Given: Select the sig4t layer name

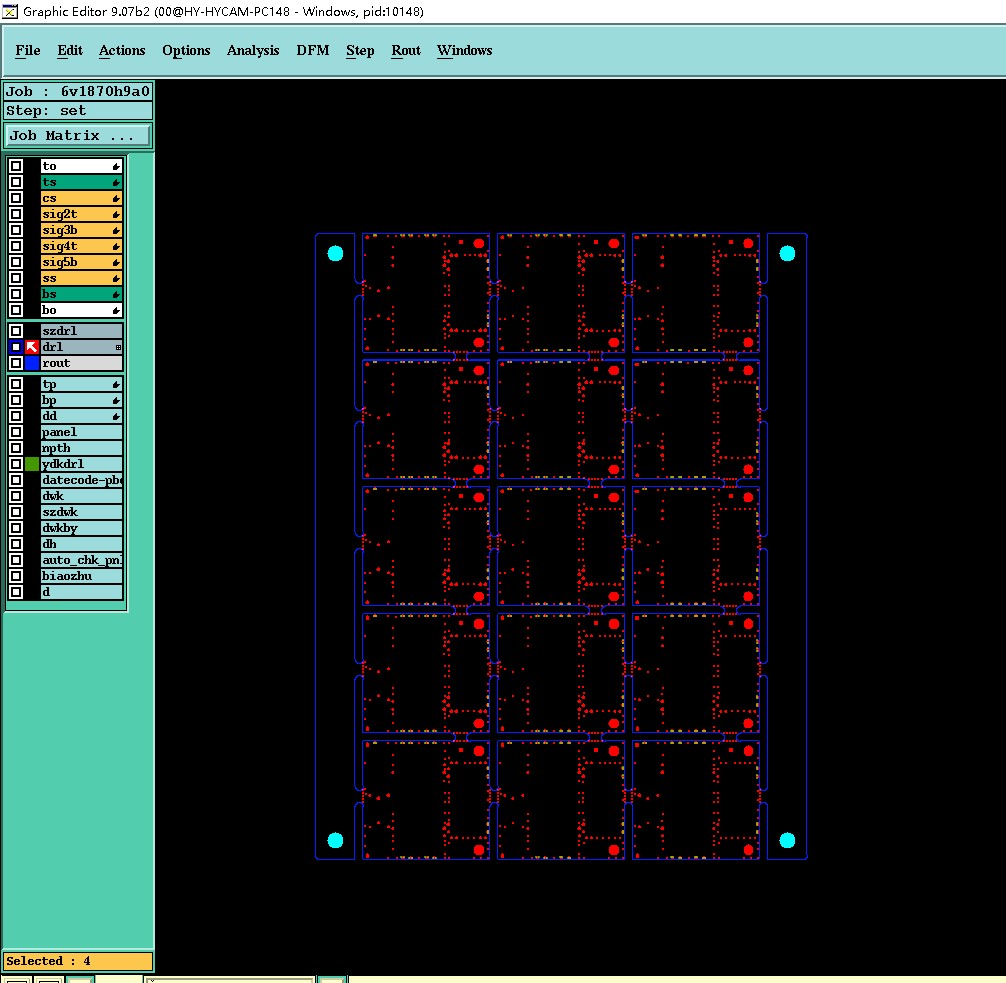Looking at the screenshot, I should (x=81, y=246).
